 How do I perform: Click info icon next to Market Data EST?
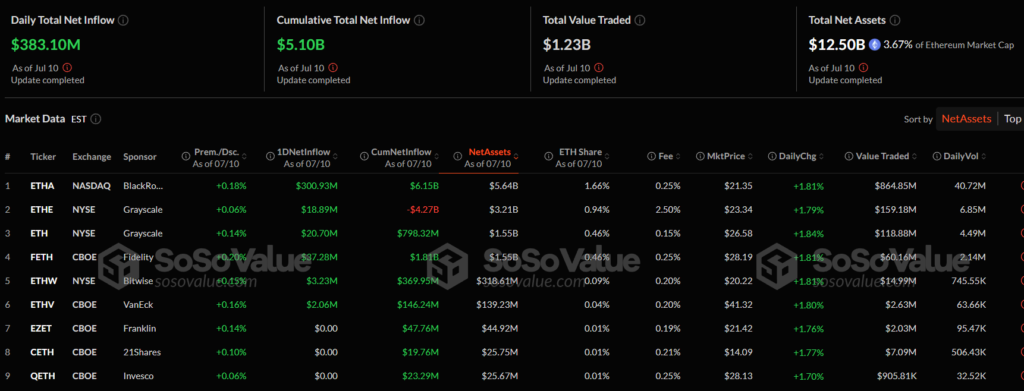click(96, 119)
